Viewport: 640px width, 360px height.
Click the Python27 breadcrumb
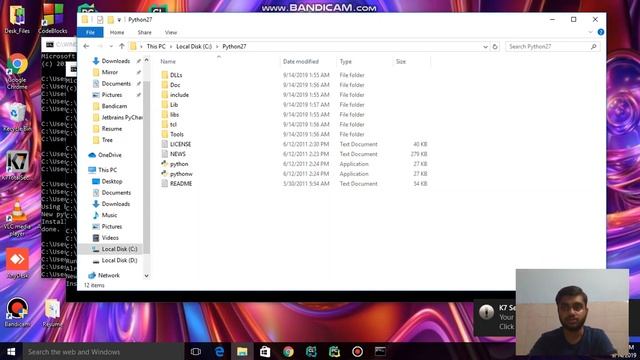234,47
